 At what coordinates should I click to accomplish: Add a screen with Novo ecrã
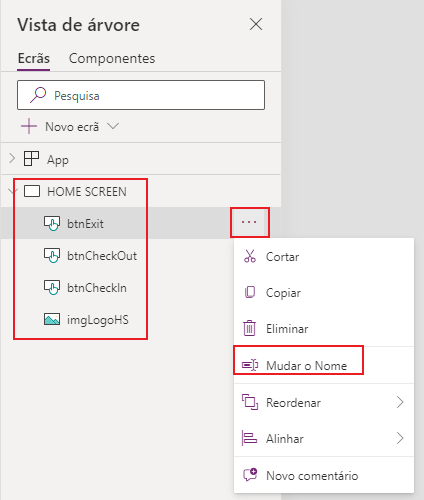tap(60, 127)
